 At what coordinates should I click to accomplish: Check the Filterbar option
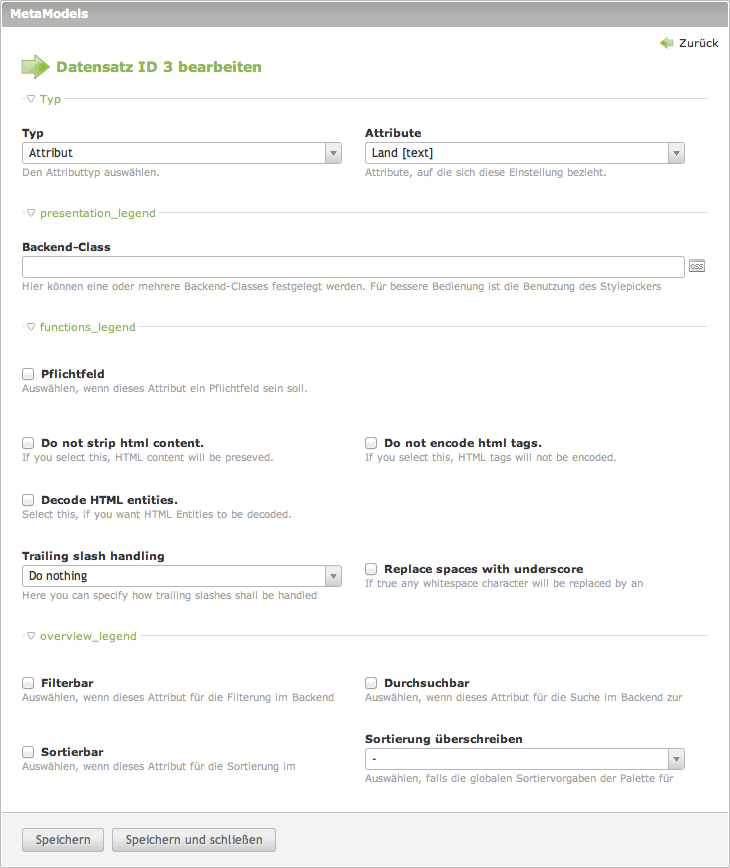click(28, 683)
